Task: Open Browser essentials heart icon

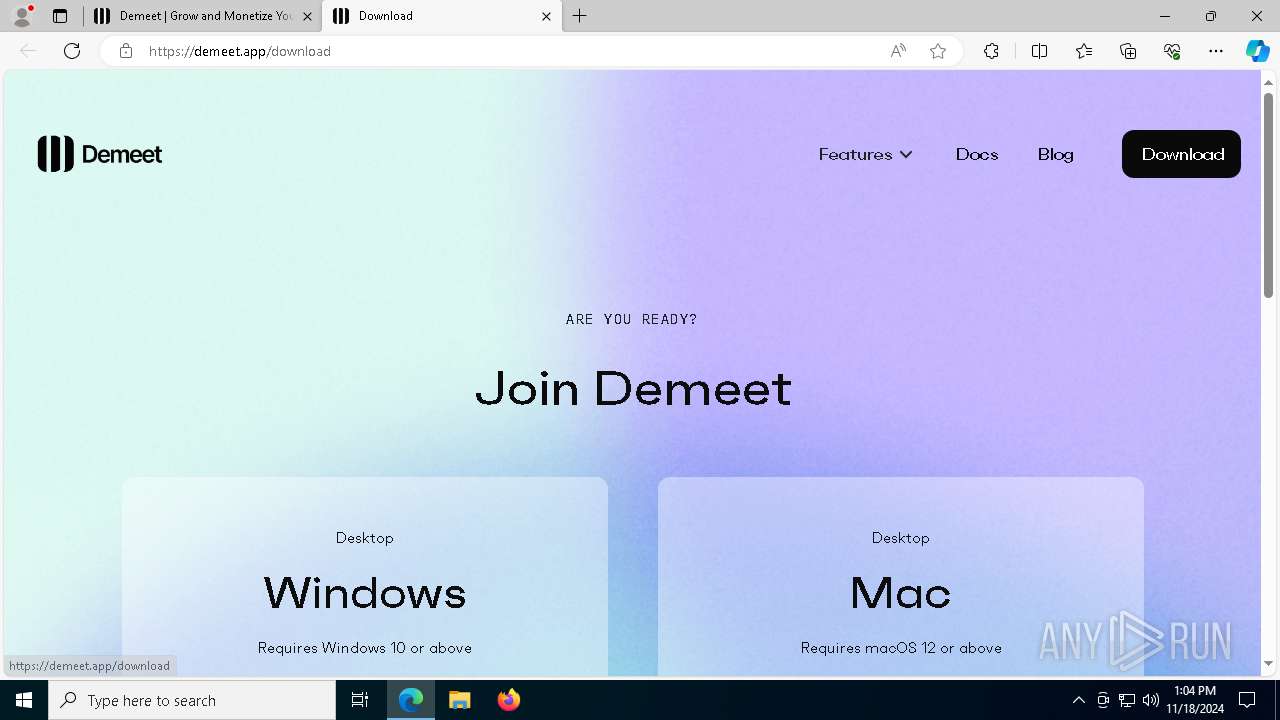Action: 1172,51
